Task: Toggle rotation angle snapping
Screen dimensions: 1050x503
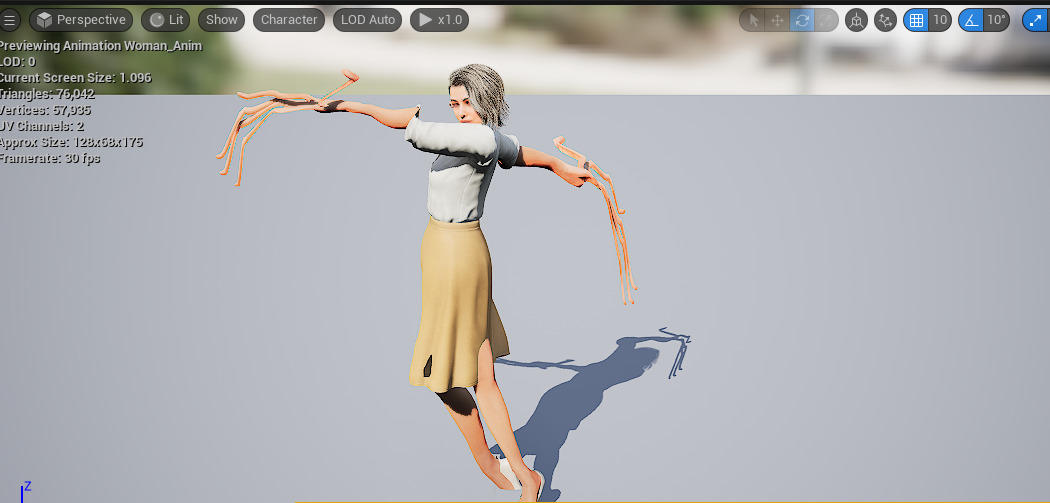Action: [x=971, y=20]
